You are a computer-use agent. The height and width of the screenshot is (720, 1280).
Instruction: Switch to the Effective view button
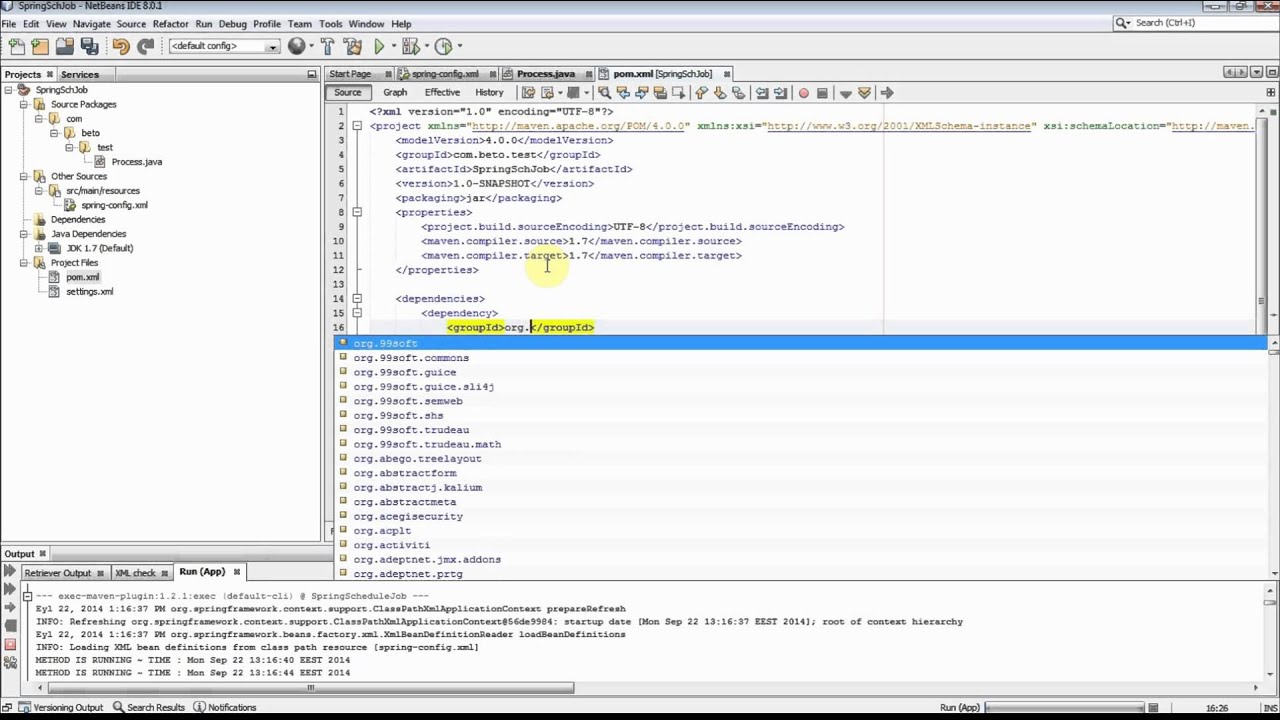(442, 93)
